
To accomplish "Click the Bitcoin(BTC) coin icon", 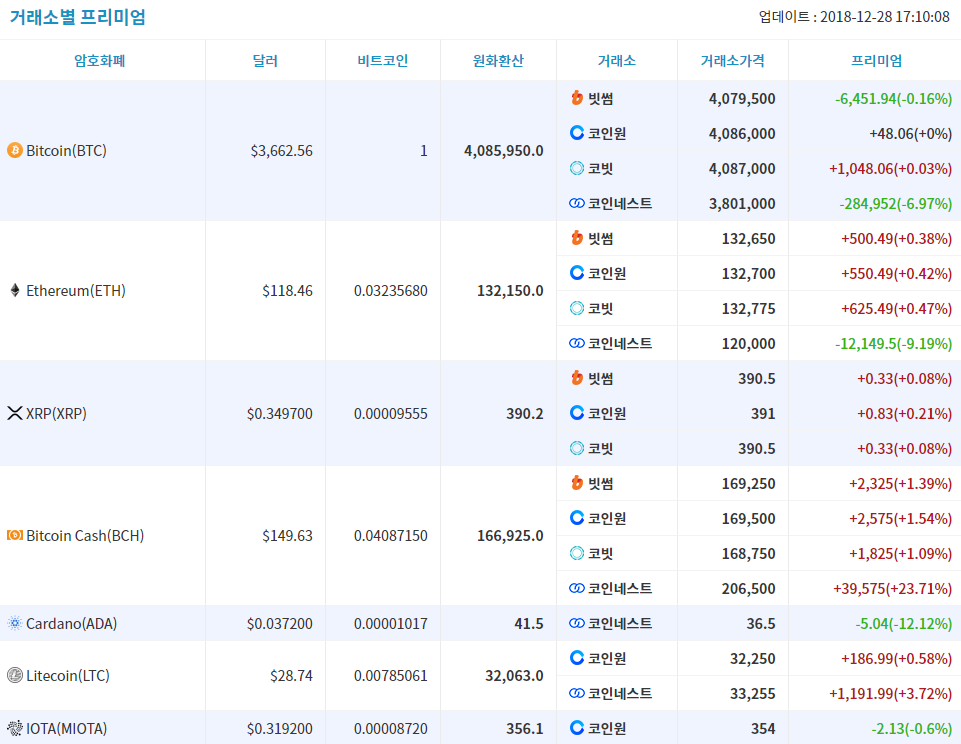I will (x=15, y=150).
